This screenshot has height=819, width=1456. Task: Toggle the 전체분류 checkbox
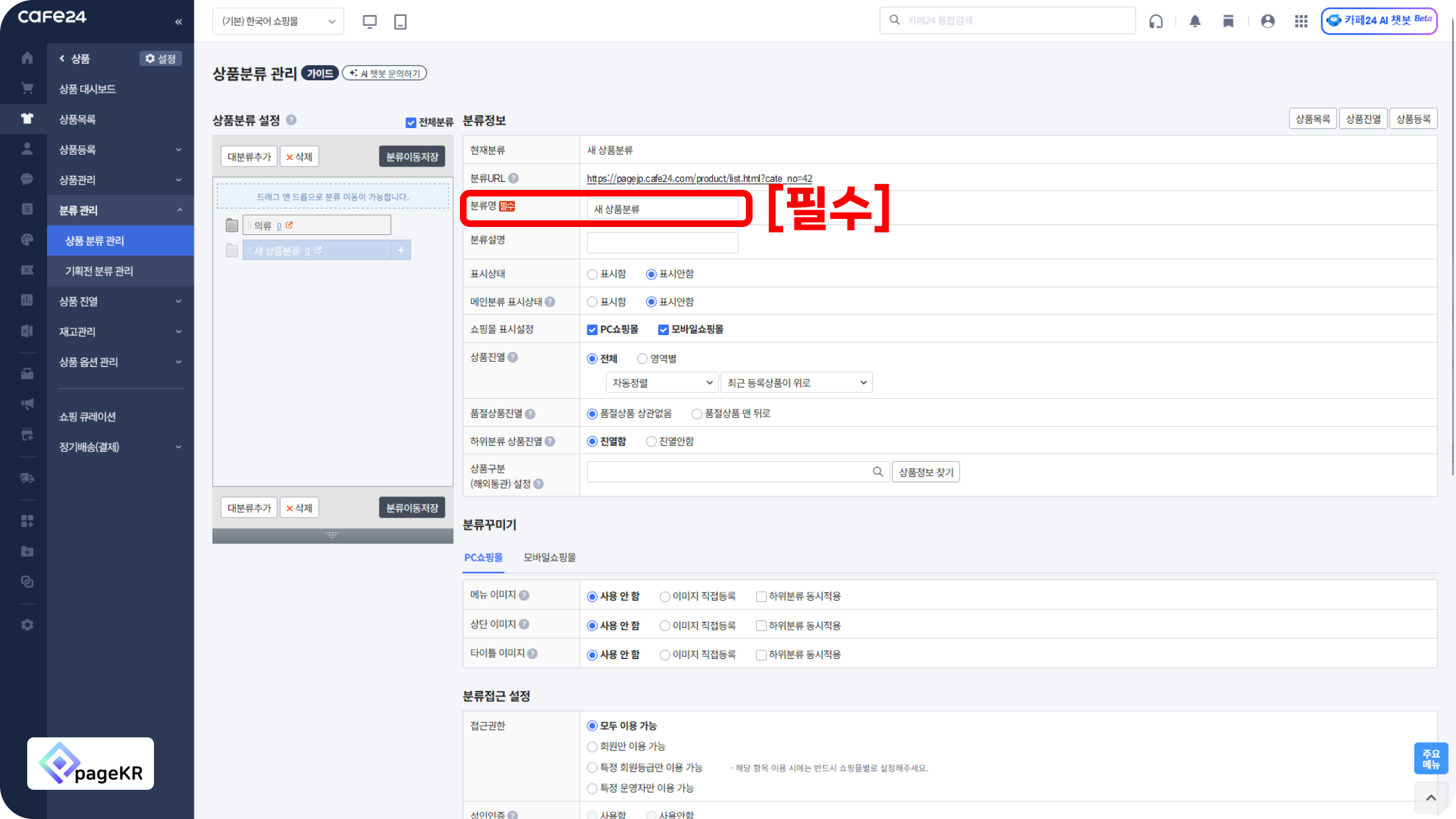point(411,122)
